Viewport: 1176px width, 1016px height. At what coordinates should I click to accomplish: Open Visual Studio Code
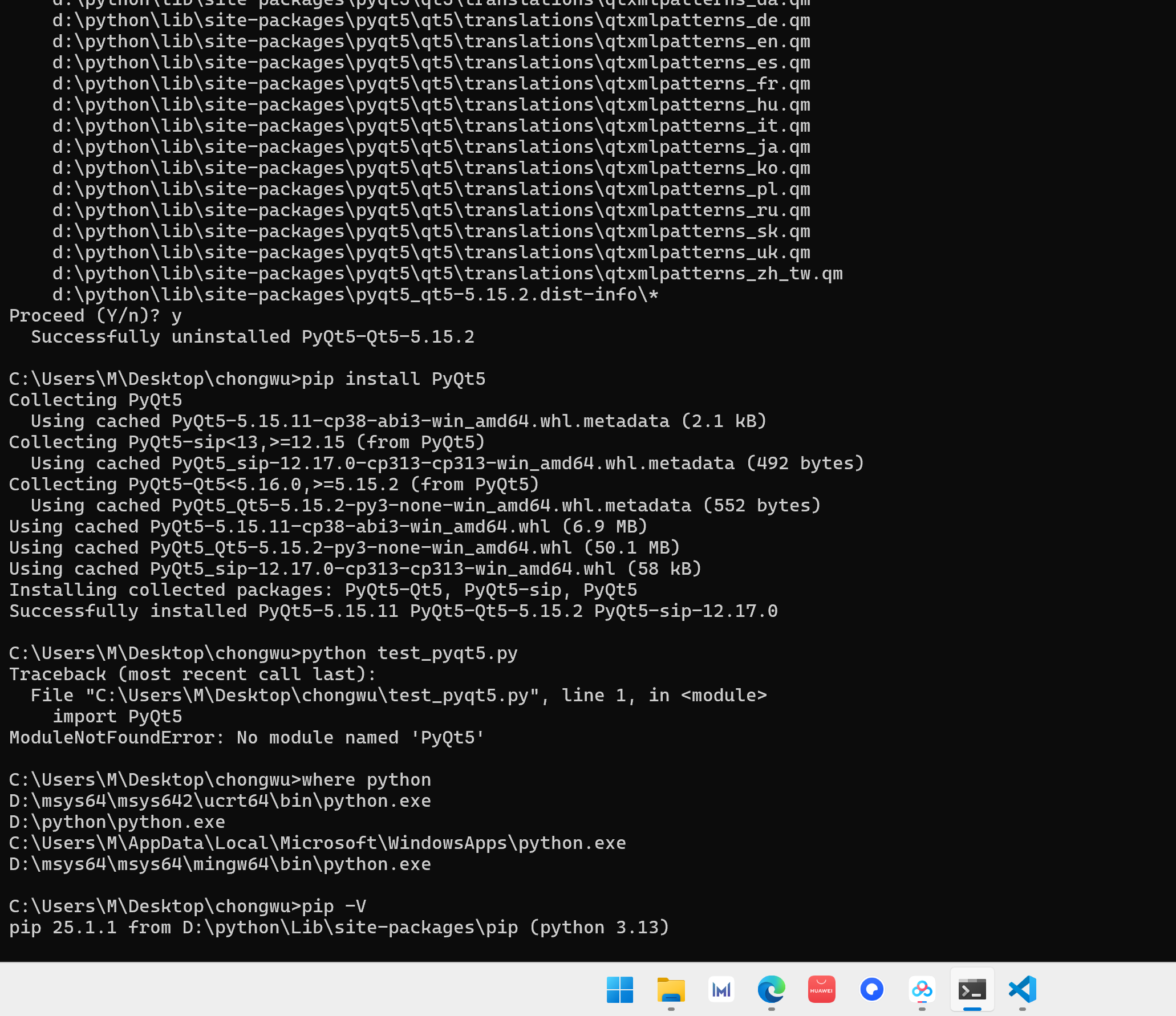(1022, 990)
